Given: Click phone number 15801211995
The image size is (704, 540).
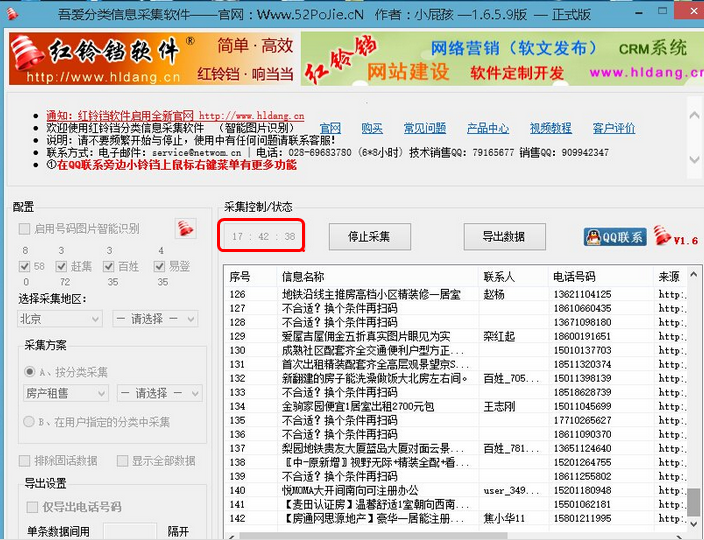Looking at the screenshot, I should (582, 518).
